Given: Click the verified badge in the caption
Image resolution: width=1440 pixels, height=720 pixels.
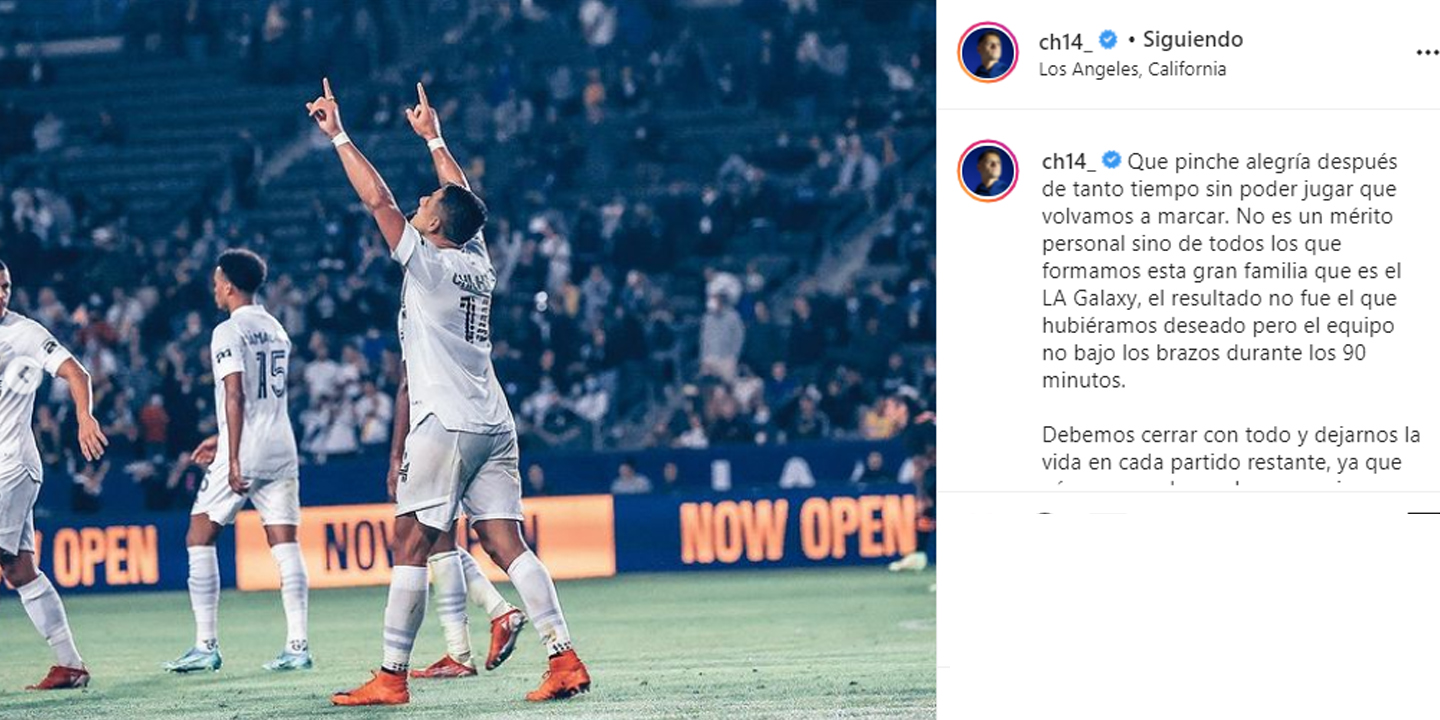Looking at the screenshot, I should pos(1111,160).
